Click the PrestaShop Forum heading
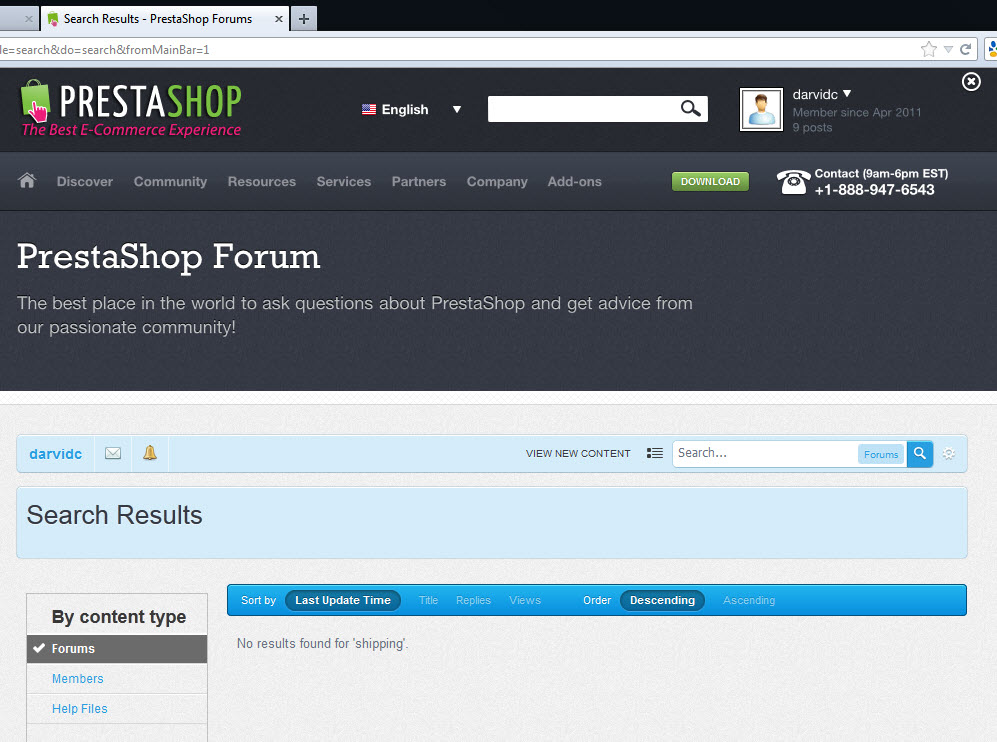997x742 pixels. [x=168, y=257]
